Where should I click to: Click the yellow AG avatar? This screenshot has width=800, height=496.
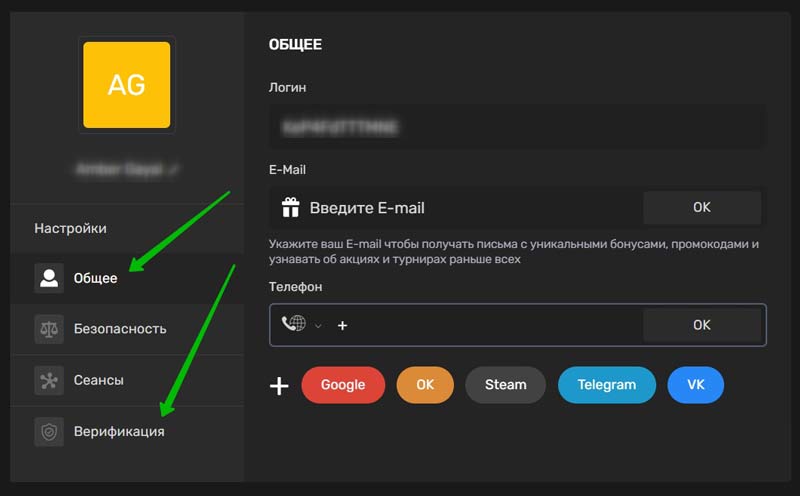[126, 85]
